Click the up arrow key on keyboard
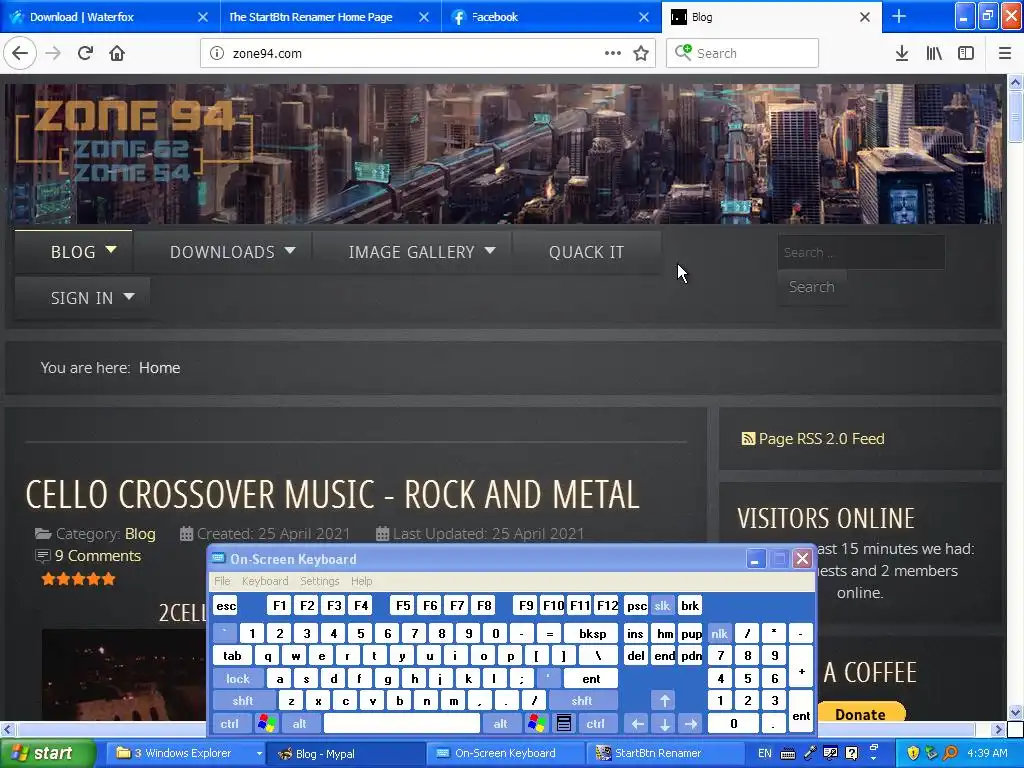The width and height of the screenshot is (1024, 768). point(665,701)
